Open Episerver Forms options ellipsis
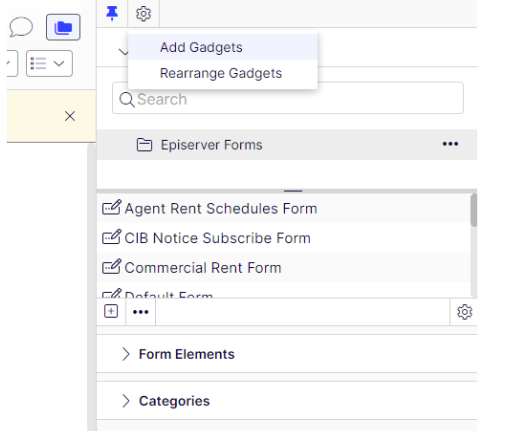Image resolution: width=509 pixels, height=431 pixels. click(450, 144)
